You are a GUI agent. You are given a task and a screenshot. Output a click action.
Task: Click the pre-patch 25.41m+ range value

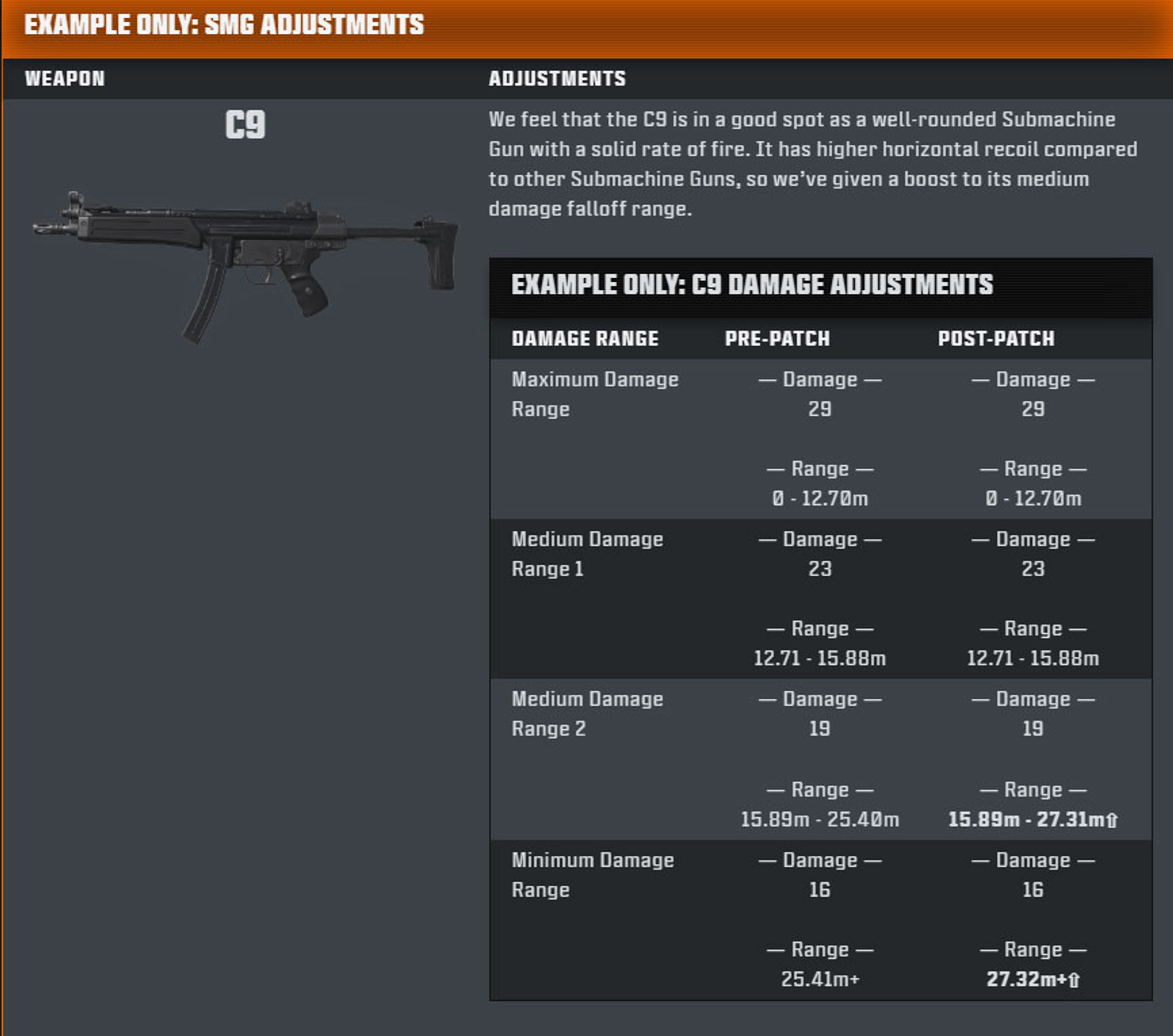[819, 979]
